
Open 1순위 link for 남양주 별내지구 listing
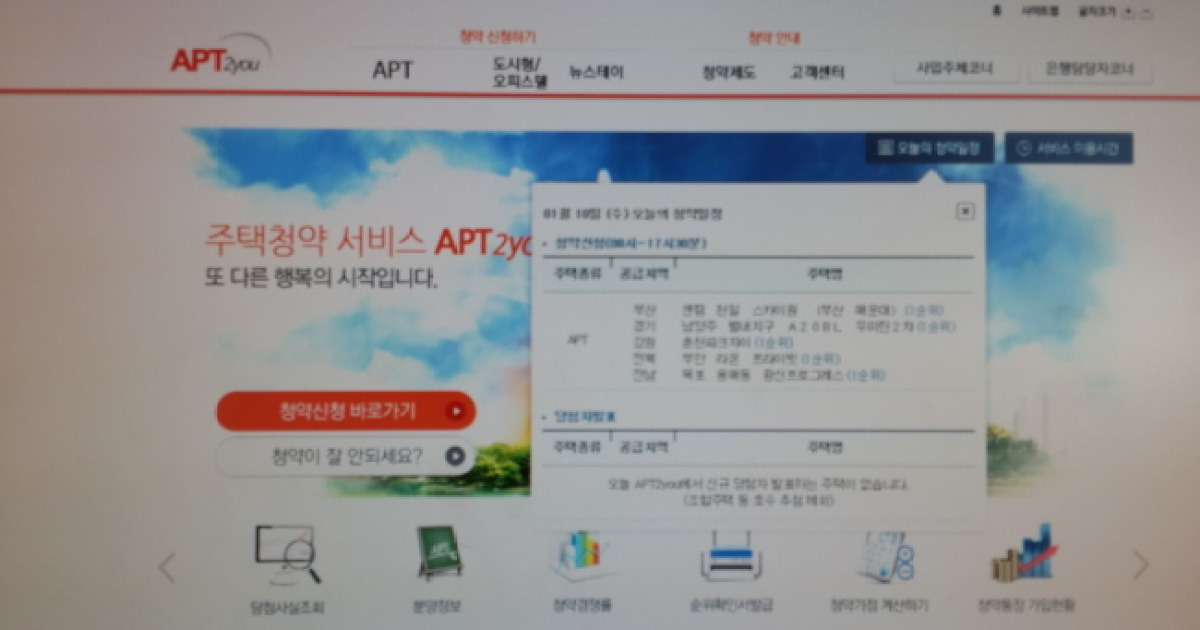tap(936, 326)
